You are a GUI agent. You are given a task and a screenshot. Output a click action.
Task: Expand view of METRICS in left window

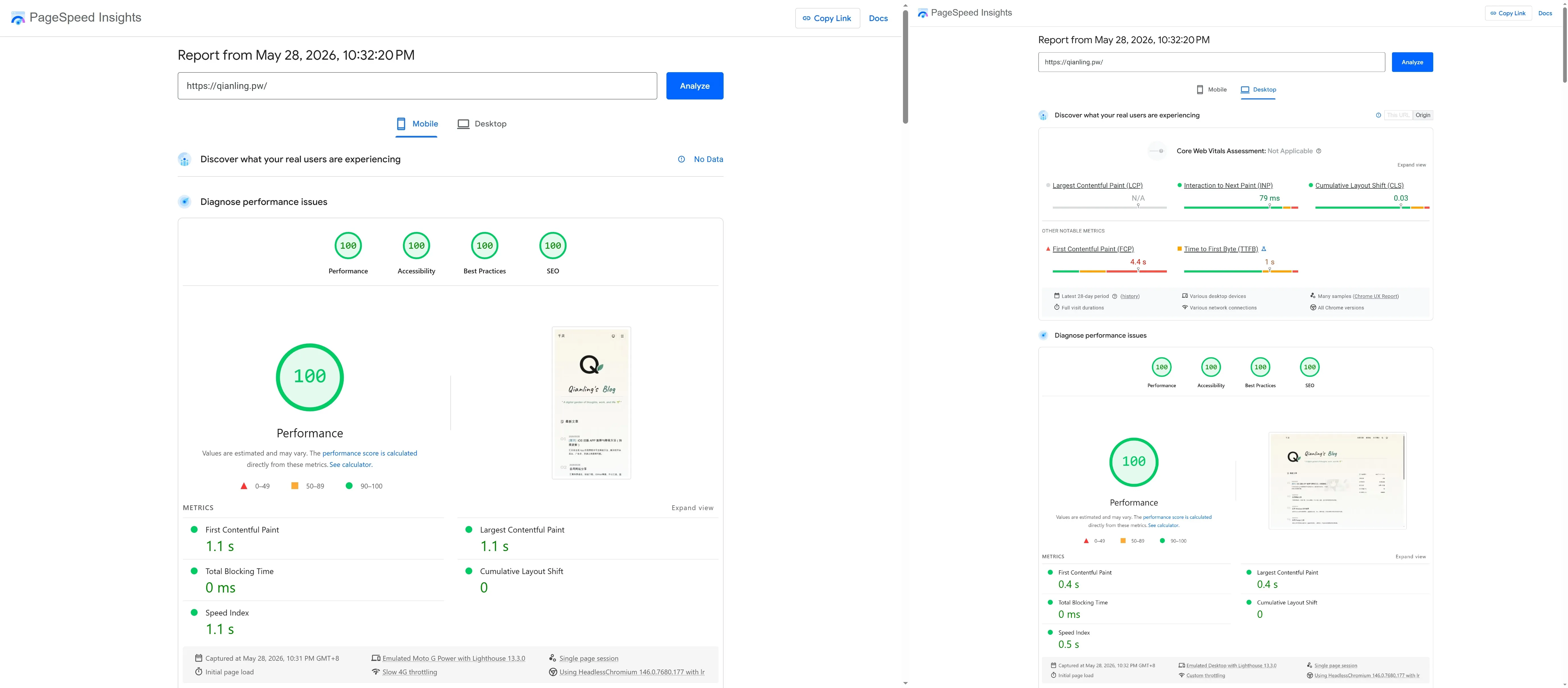692,508
